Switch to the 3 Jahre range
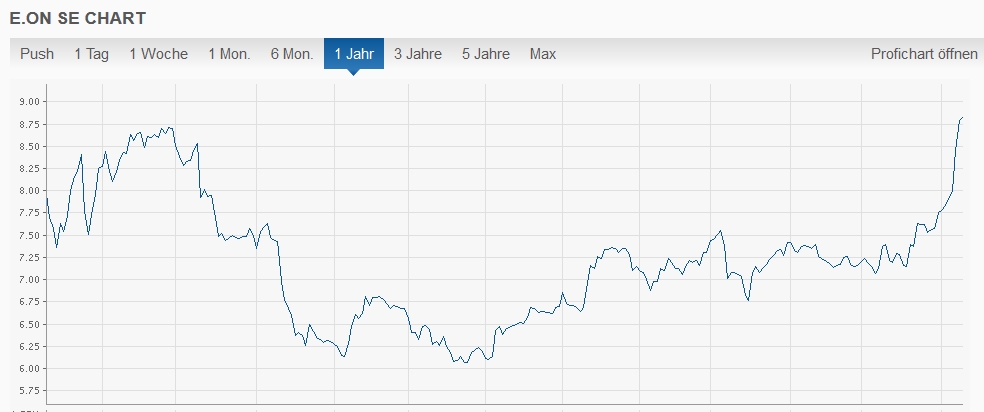This screenshot has height=412, width=984. pos(418,54)
